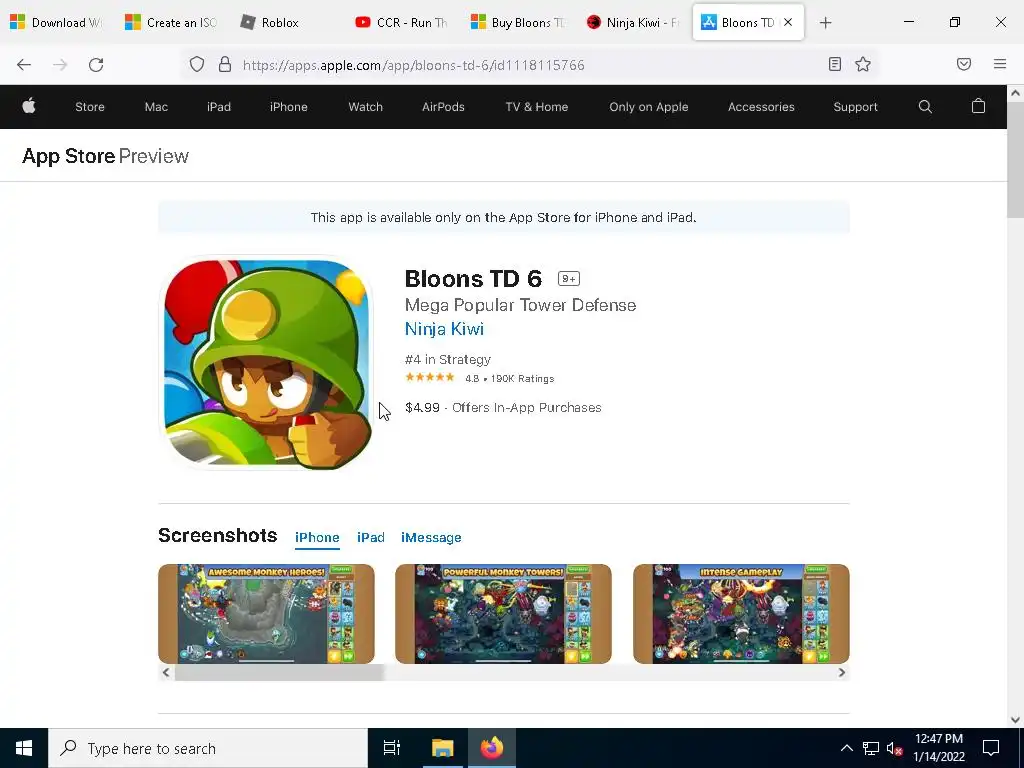Open the Intense Gameplay screenshot
This screenshot has height=768, width=1024.
(x=741, y=614)
